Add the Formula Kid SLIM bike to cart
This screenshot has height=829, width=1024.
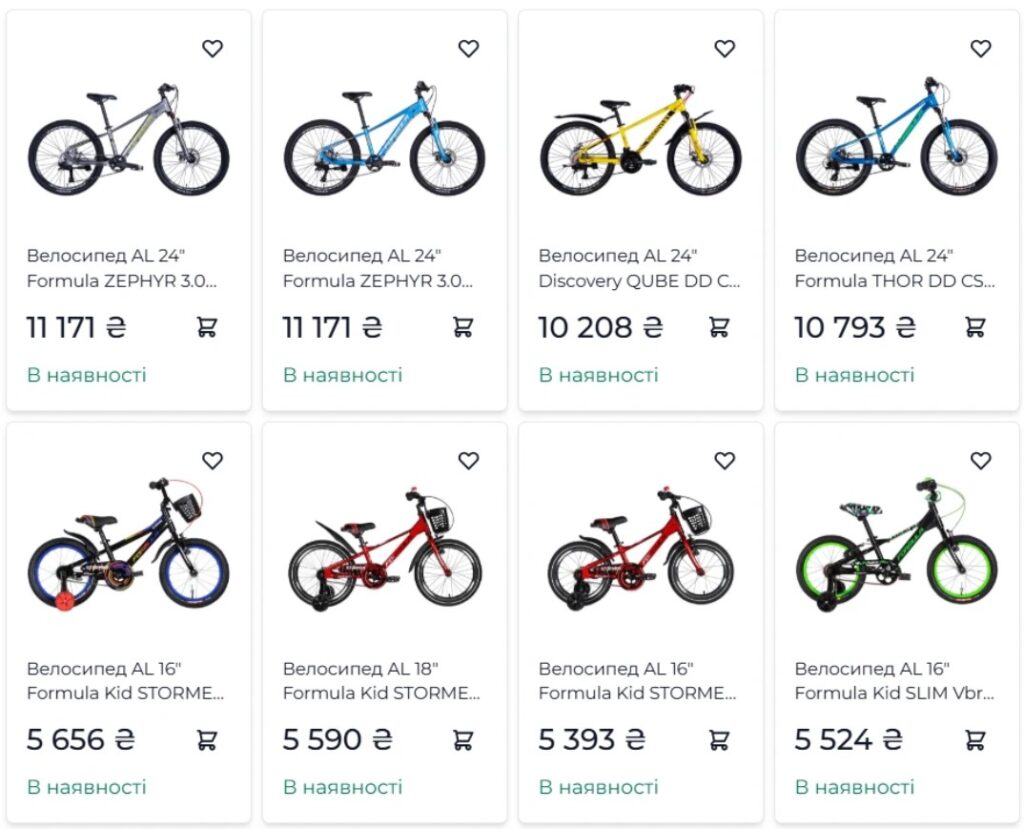tap(975, 740)
